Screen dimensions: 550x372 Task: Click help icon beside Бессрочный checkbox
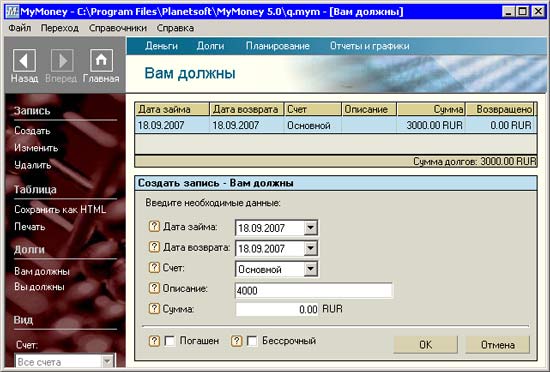[237, 341]
